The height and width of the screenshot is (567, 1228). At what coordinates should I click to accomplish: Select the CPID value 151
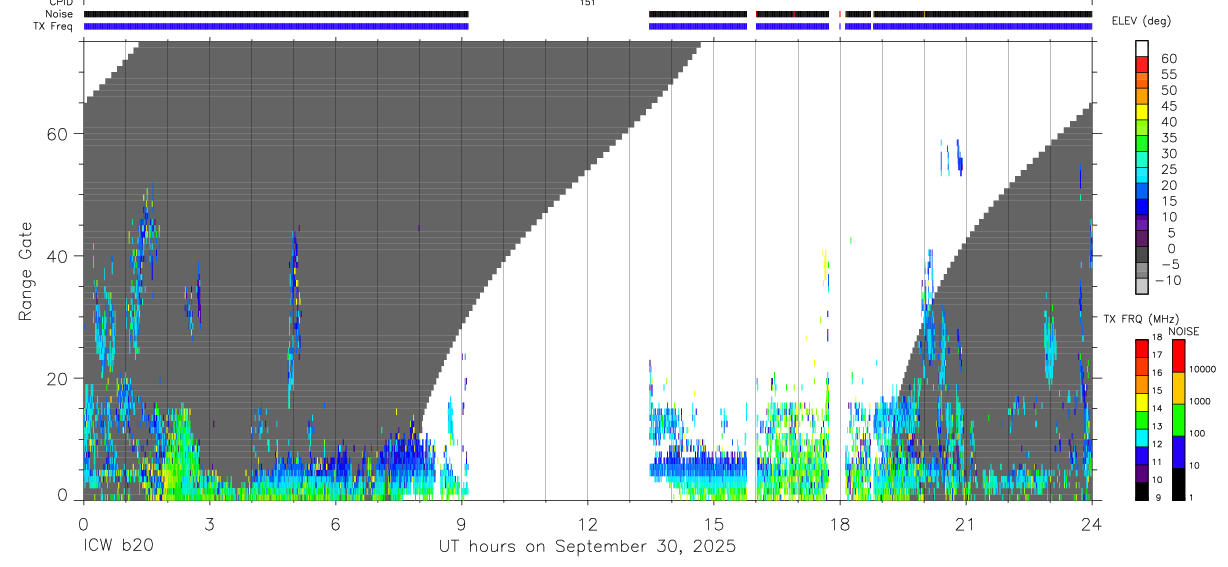click(587, 3)
